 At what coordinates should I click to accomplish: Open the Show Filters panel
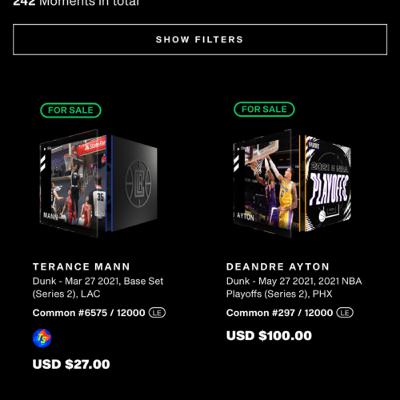[200, 39]
